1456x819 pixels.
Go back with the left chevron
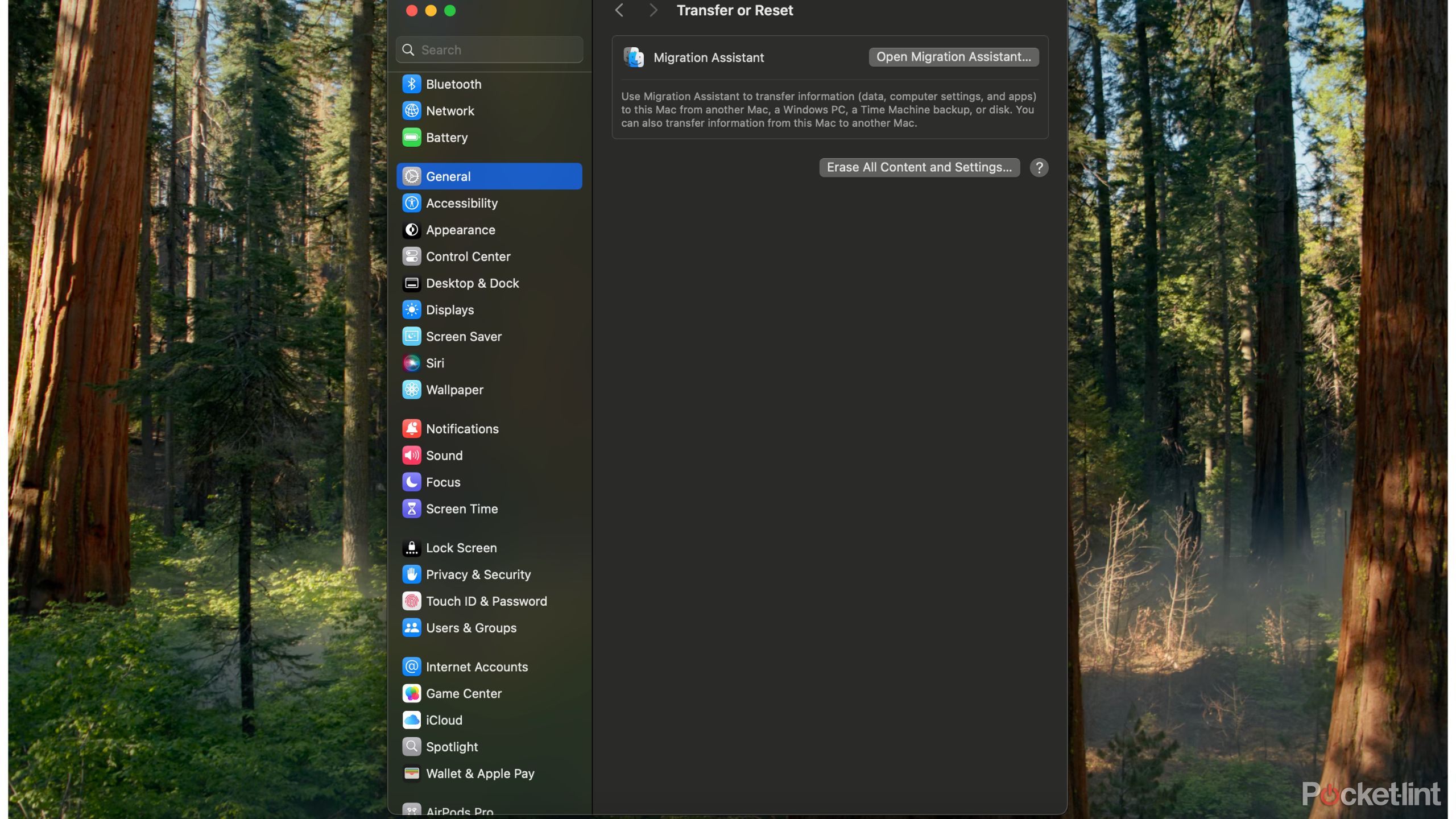coord(619,10)
